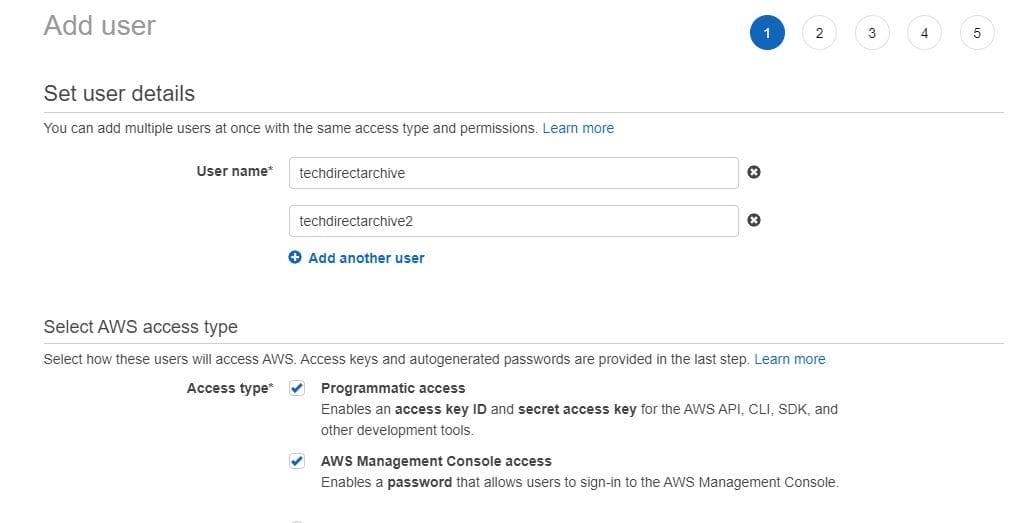Click the AWS Management Console access label
The image size is (1023, 523).
[436, 461]
